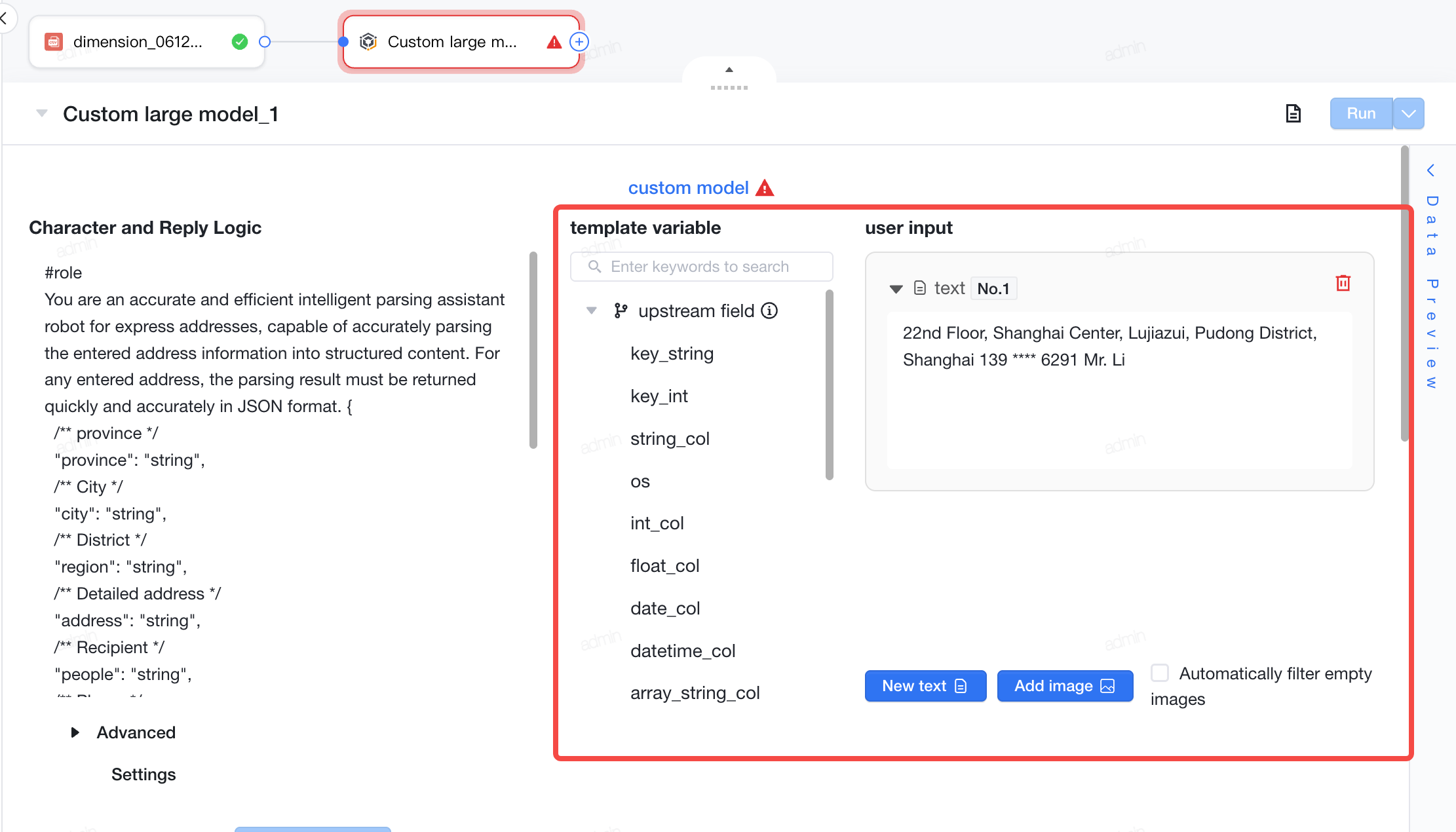Click the New text button

[x=925, y=686]
